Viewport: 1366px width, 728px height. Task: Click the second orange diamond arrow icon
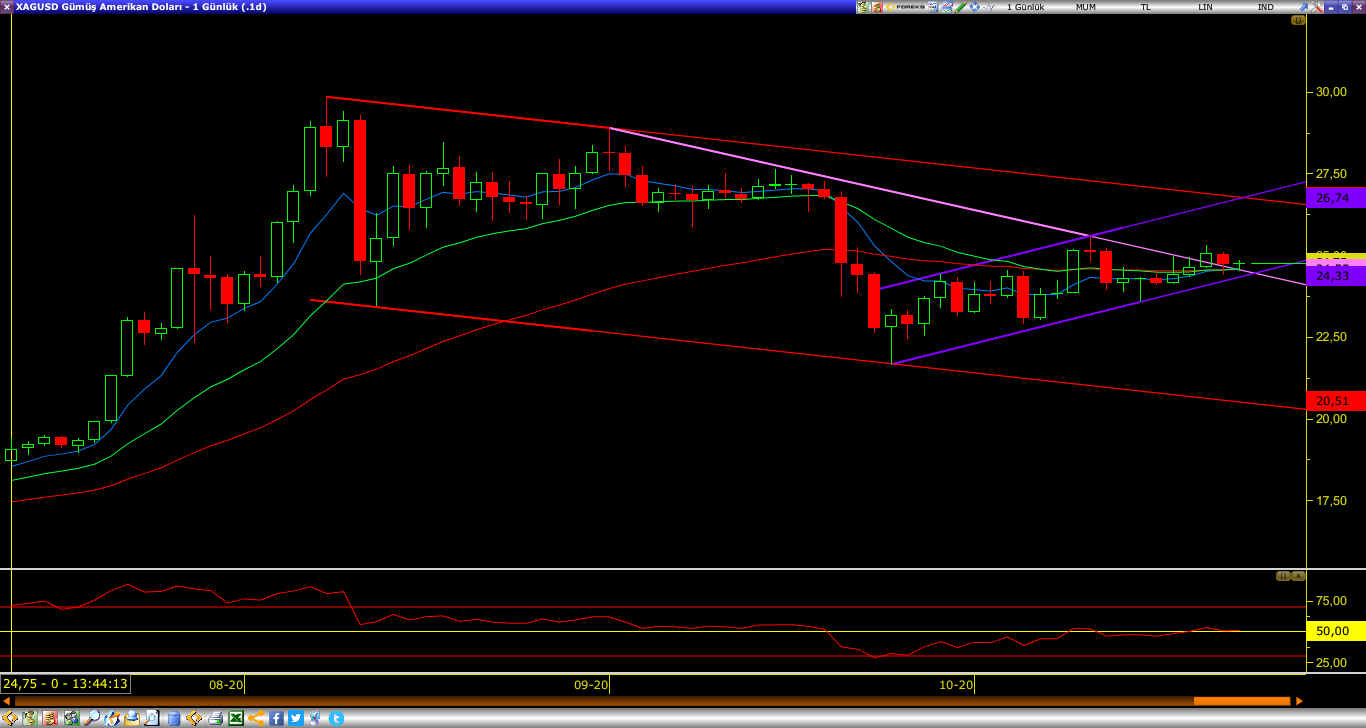pyautogui.click(x=194, y=718)
